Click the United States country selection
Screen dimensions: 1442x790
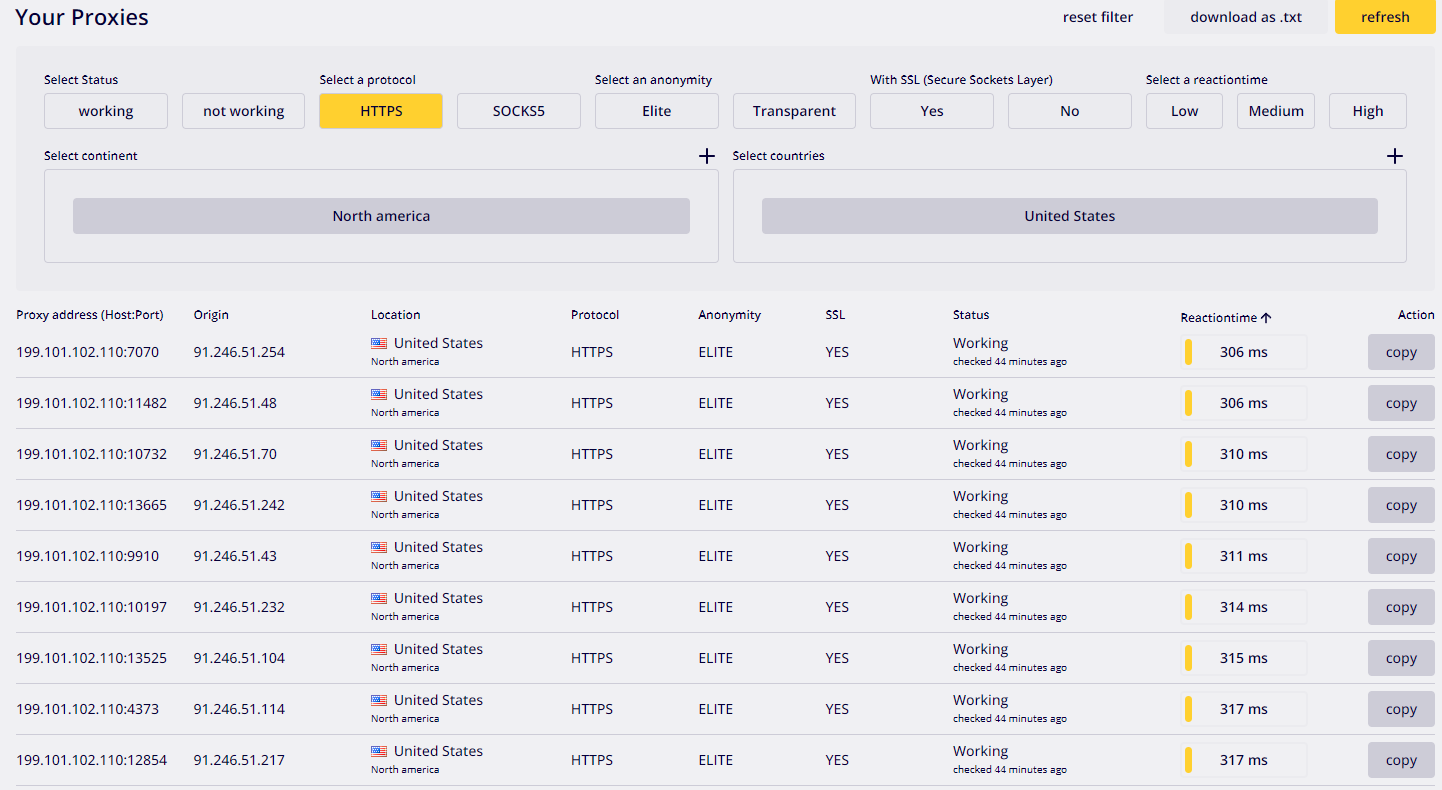coord(1069,216)
